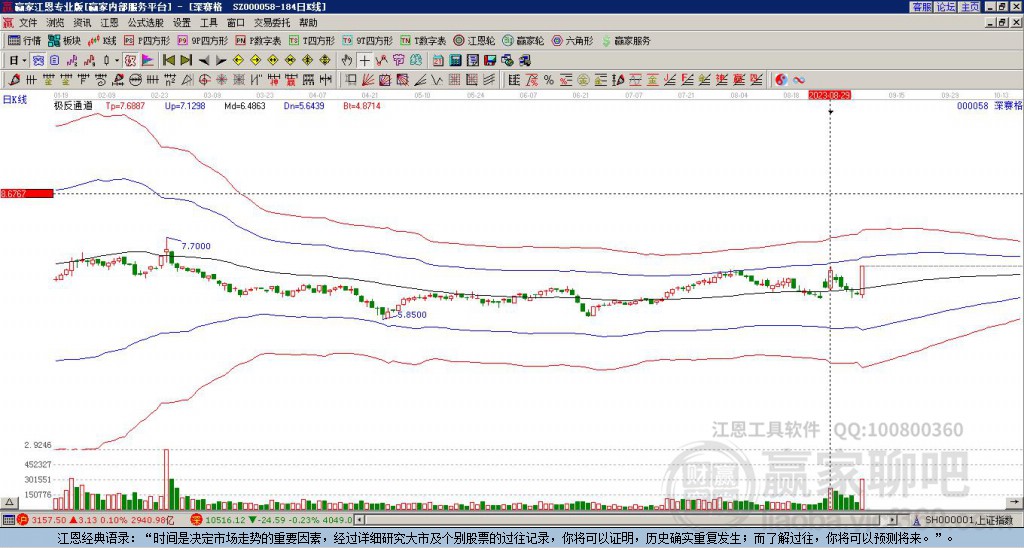Viewport: 1024px width, 548px height.
Task: Open the 江恩轮 Gann wheel tool
Action: pos(469,41)
